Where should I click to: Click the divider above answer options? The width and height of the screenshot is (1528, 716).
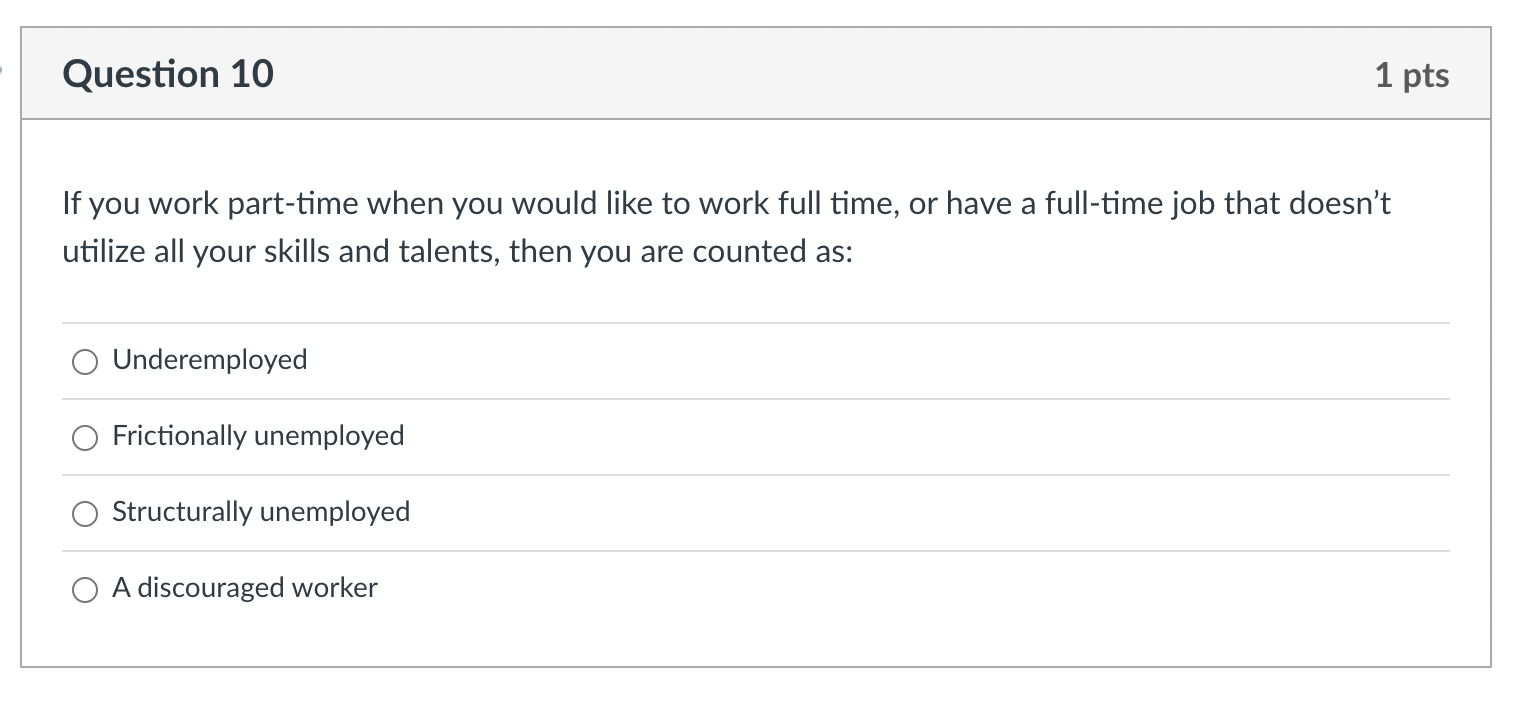(756, 322)
